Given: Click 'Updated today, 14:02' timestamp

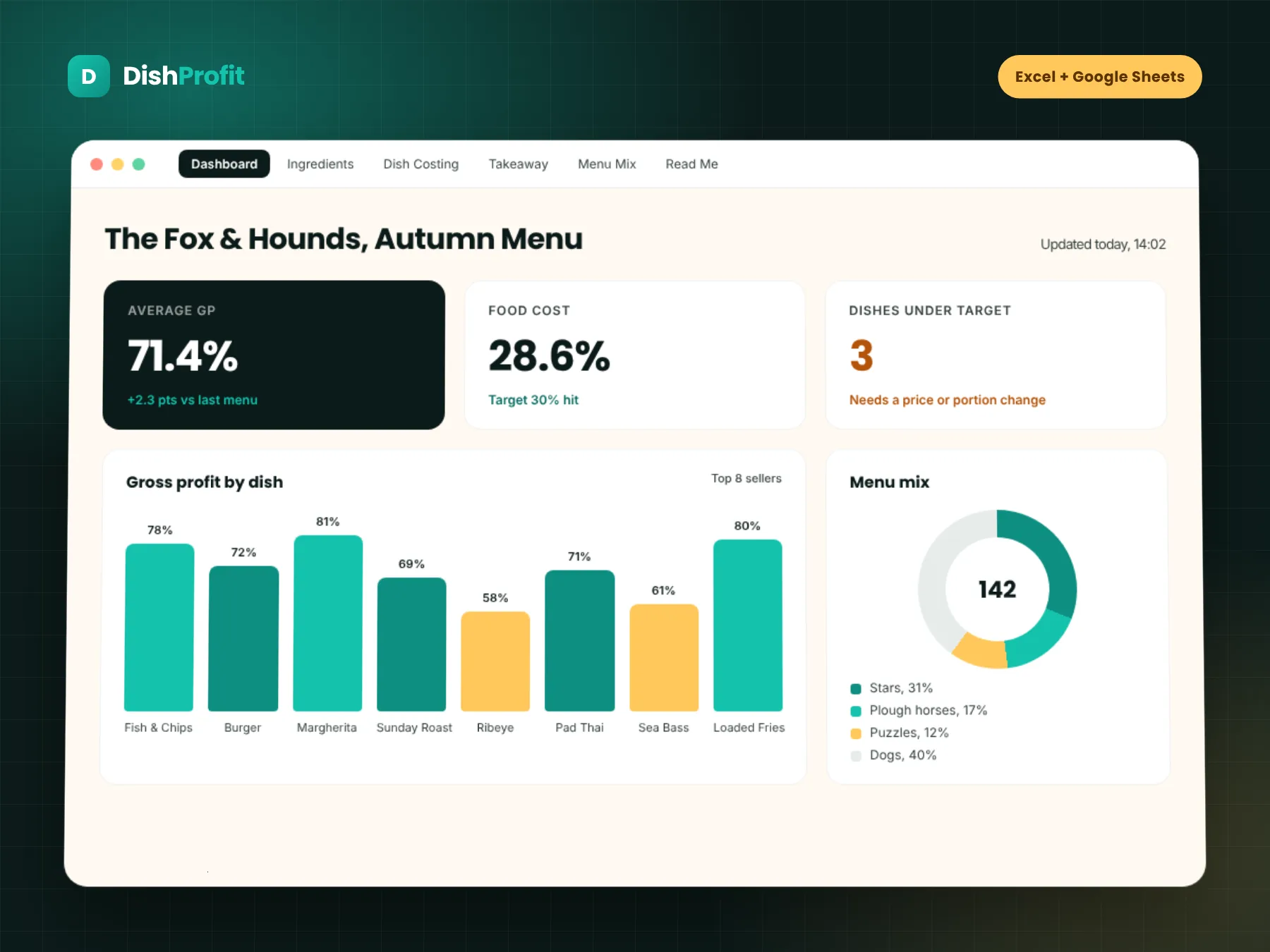Looking at the screenshot, I should (x=1103, y=244).
